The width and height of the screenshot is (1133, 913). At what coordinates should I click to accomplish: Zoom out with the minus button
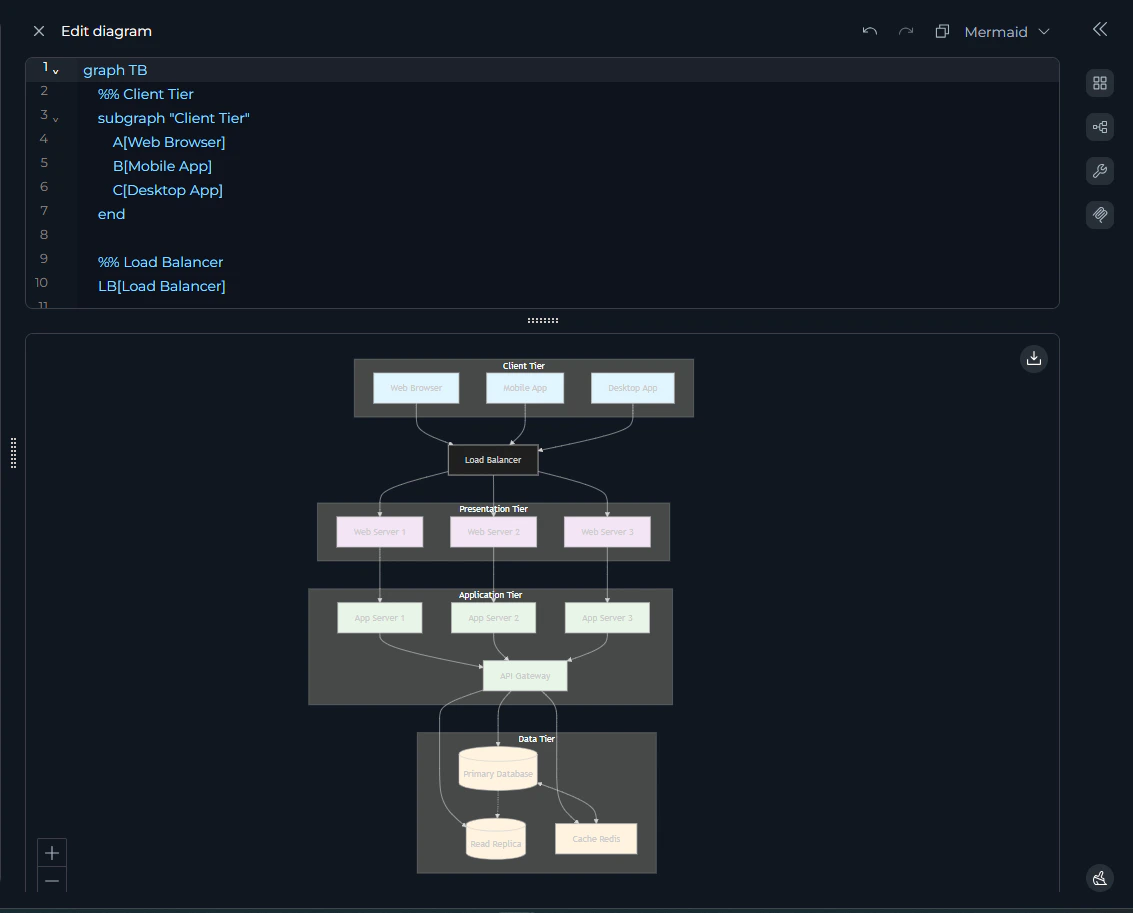pos(52,880)
